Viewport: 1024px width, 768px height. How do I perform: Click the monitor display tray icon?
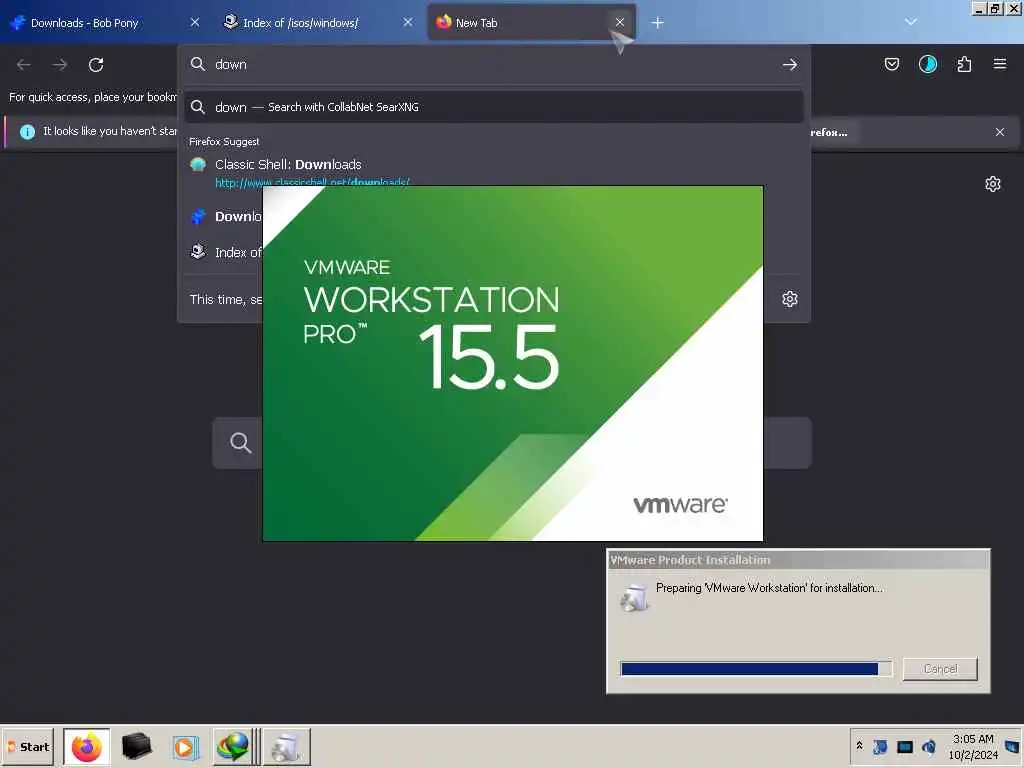[904, 746]
